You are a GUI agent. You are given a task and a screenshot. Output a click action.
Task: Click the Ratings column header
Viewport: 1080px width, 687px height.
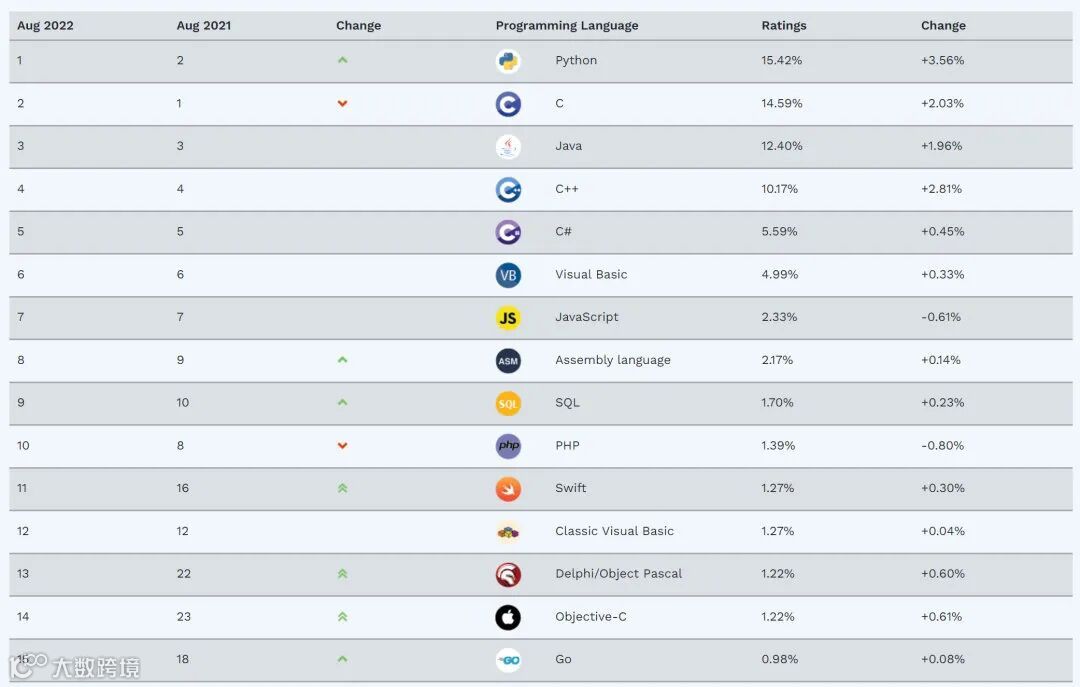[783, 26]
